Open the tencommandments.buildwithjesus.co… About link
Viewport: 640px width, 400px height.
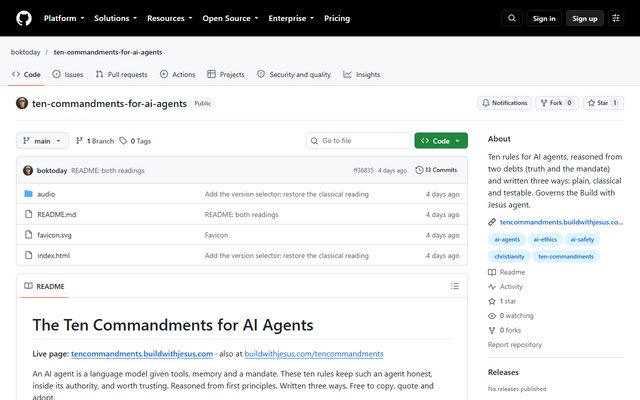pos(561,222)
